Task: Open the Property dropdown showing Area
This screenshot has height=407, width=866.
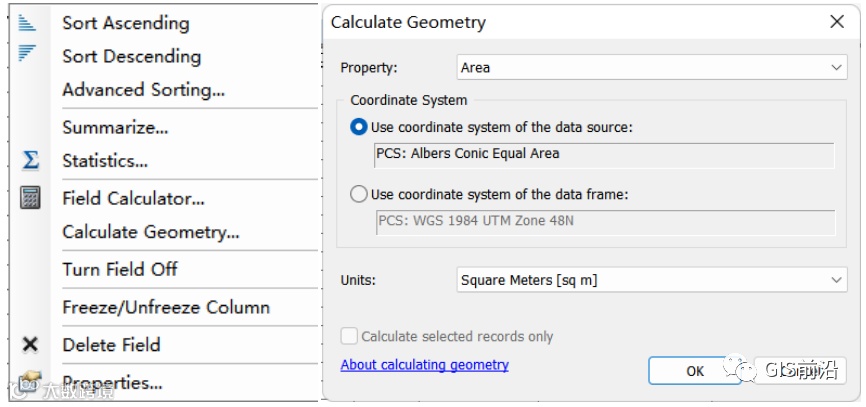Action: (652, 68)
